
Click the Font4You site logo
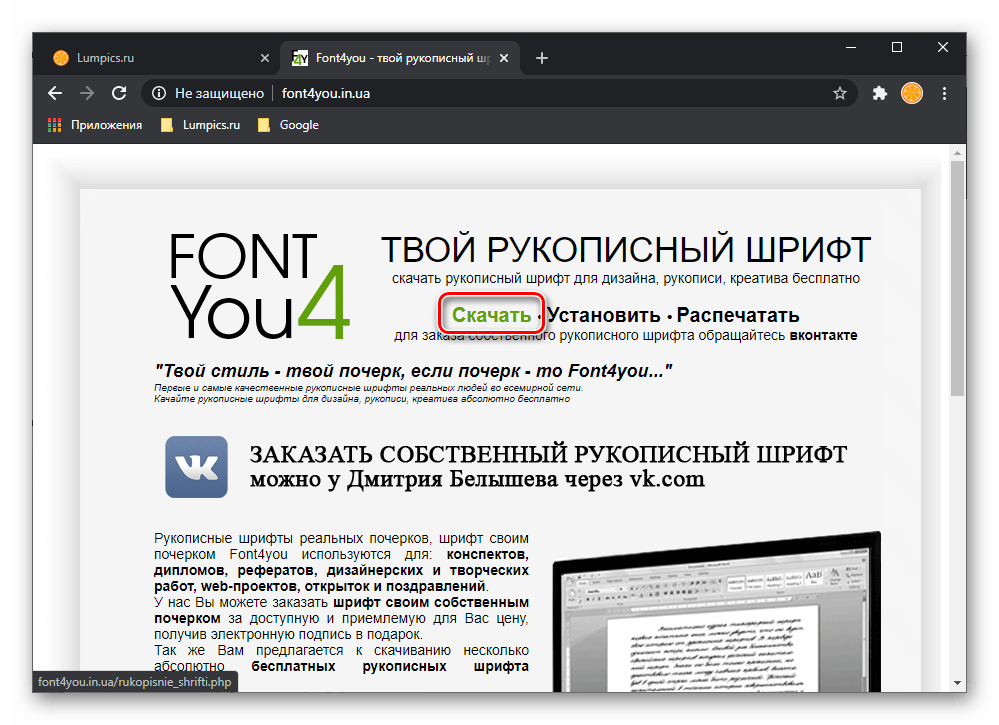(260, 286)
